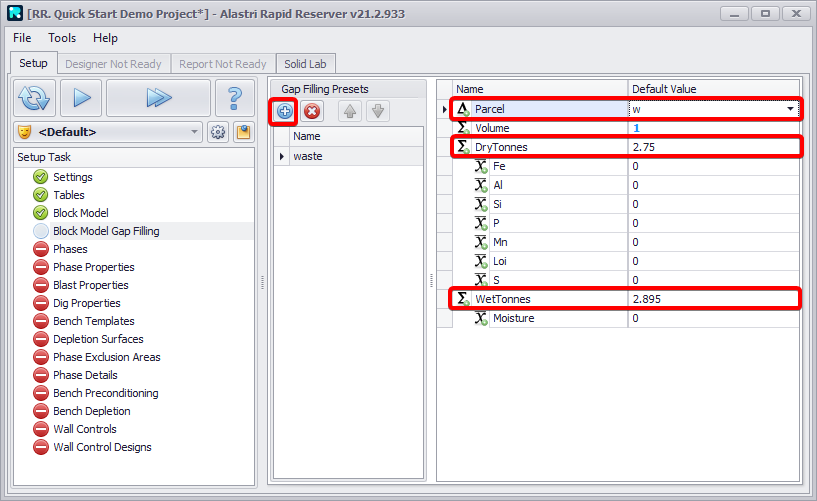This screenshot has width=817, height=501.
Task: Select the Wall Control Designs task
Action: pos(102,447)
